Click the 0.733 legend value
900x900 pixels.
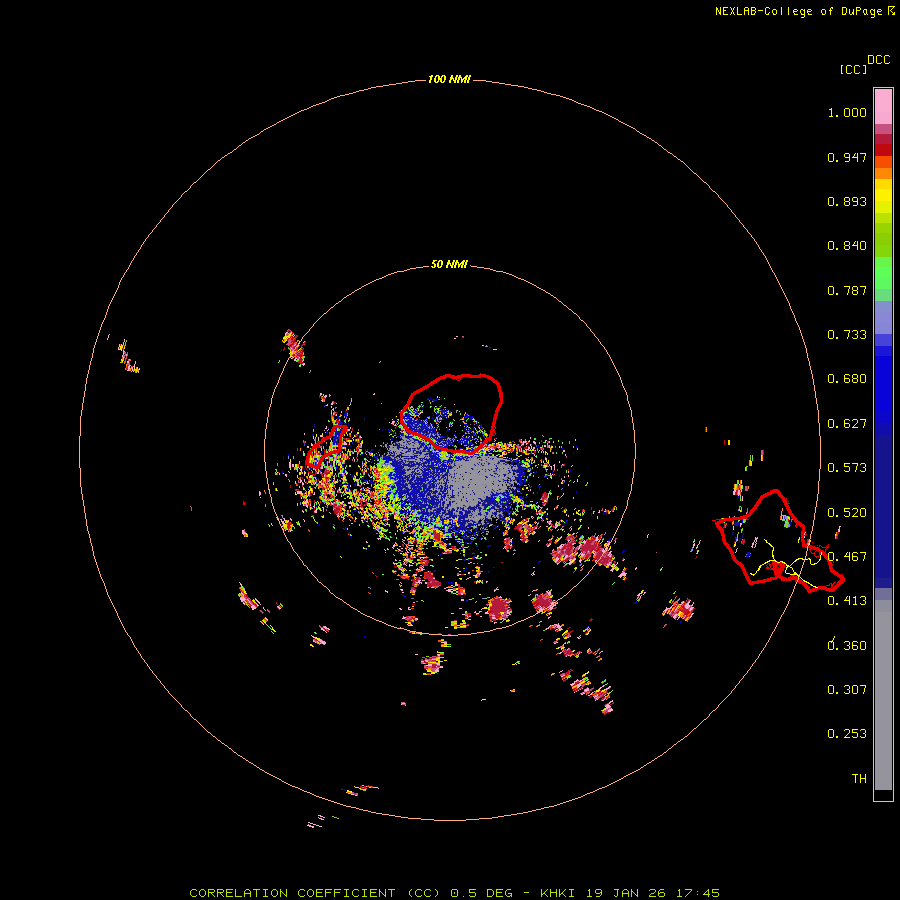(847, 335)
